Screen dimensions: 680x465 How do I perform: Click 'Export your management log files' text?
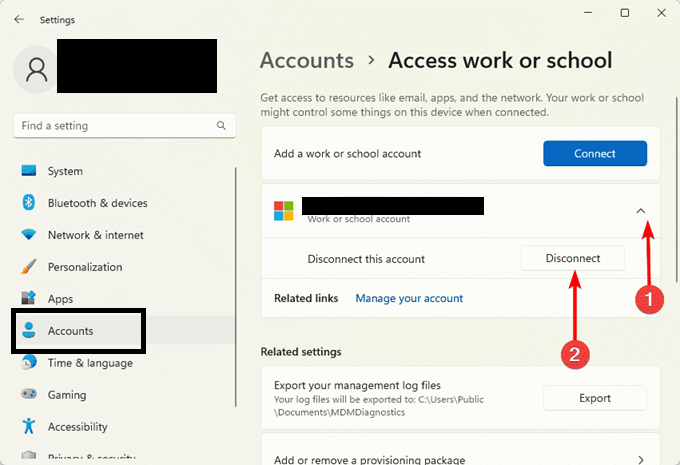pos(357,385)
